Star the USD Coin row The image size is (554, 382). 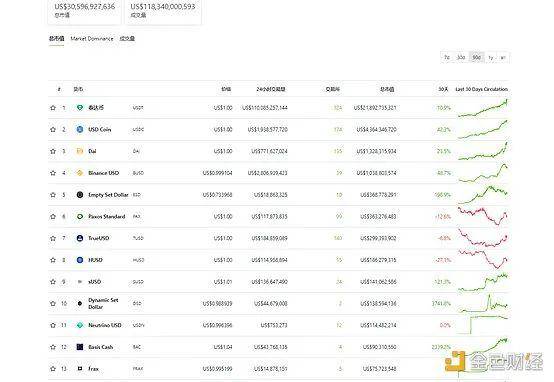click(x=53, y=129)
